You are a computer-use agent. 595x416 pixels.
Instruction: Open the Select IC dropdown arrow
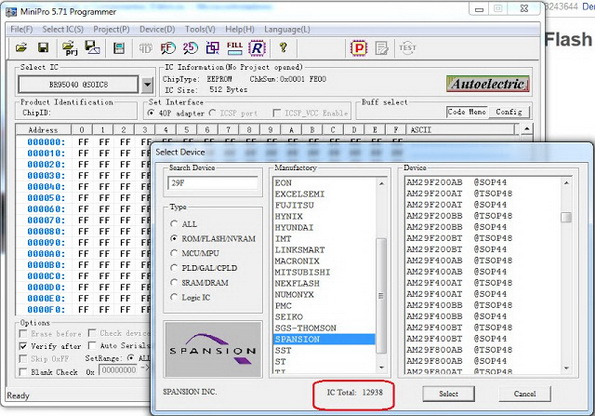click(x=147, y=85)
